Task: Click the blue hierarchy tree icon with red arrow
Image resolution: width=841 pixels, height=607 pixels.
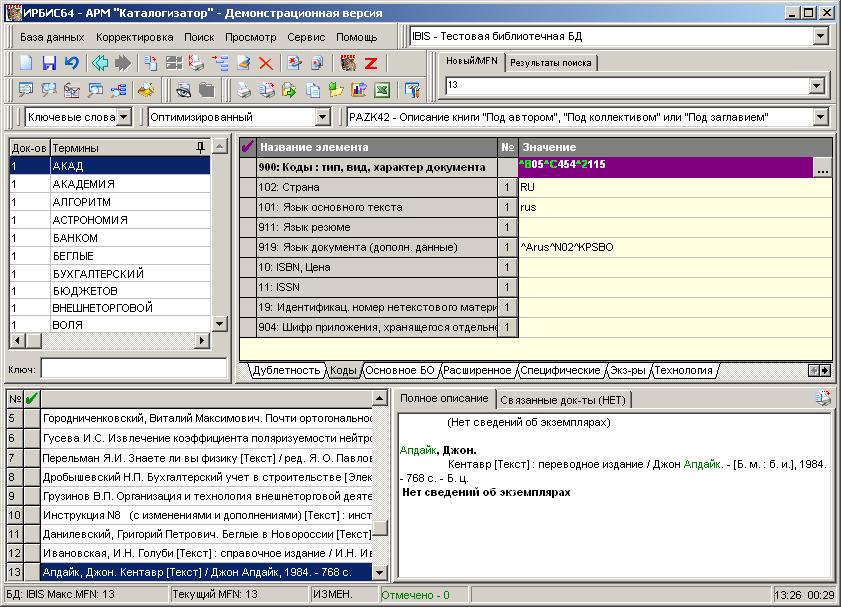Action: 220,63
